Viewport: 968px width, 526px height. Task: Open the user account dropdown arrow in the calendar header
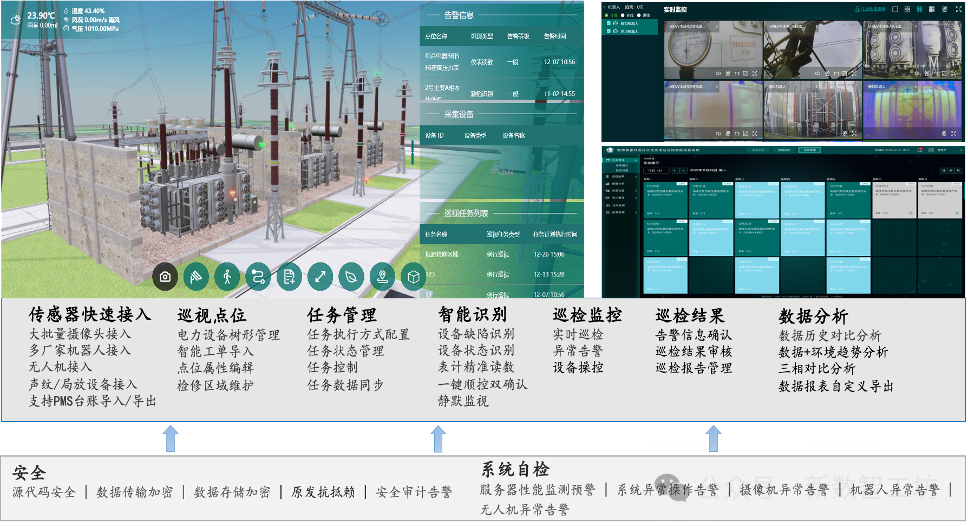(959, 150)
